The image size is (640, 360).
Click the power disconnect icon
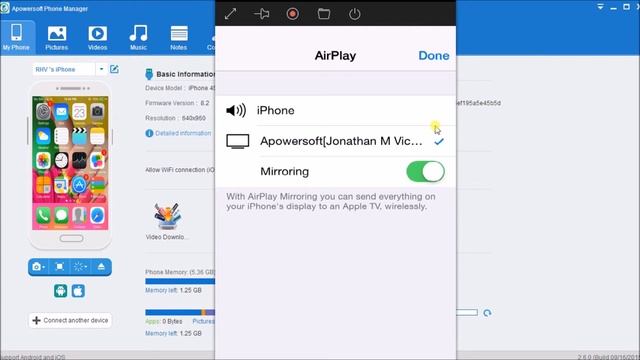354,14
